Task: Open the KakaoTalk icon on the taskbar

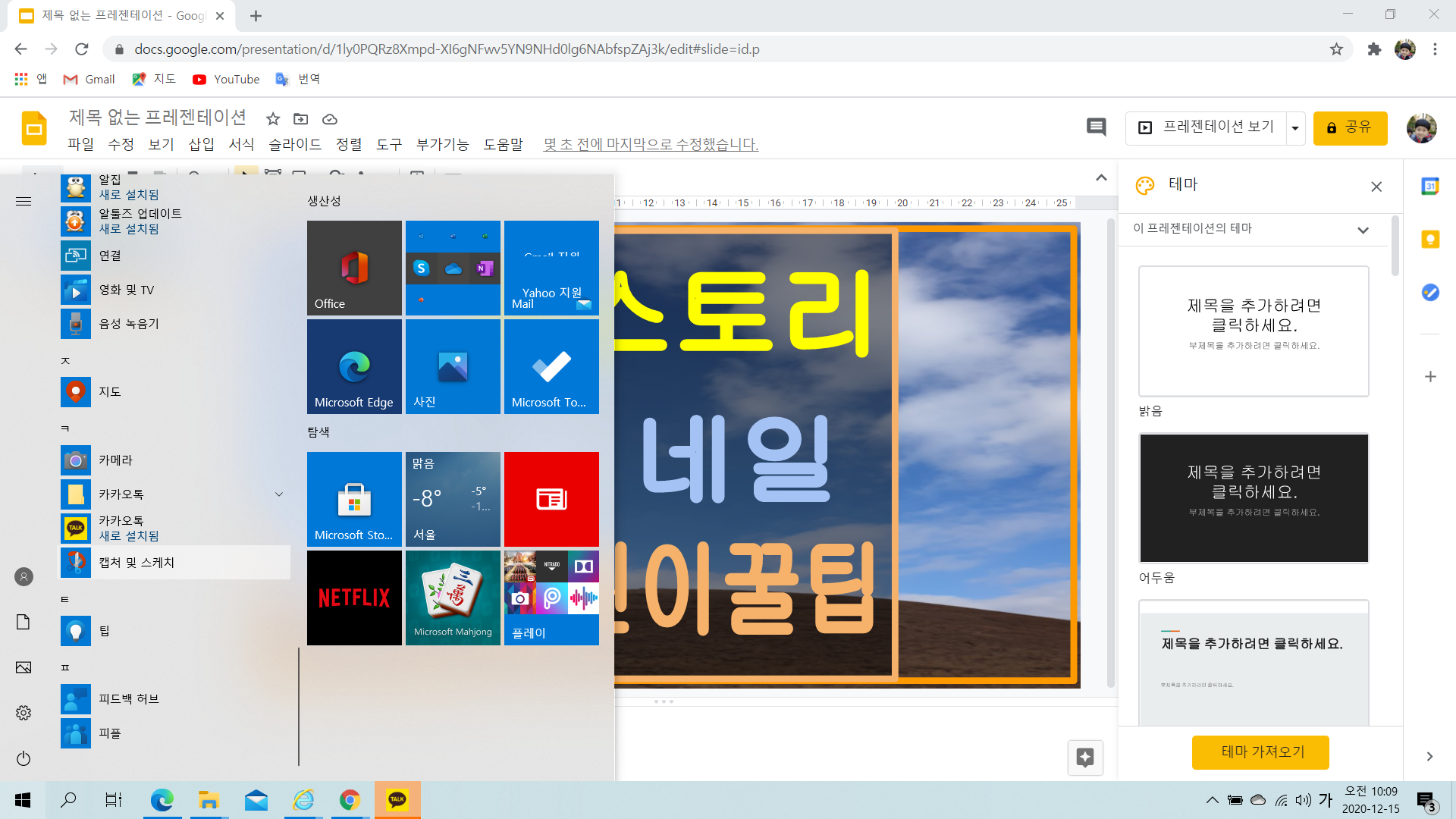Action: [x=397, y=799]
